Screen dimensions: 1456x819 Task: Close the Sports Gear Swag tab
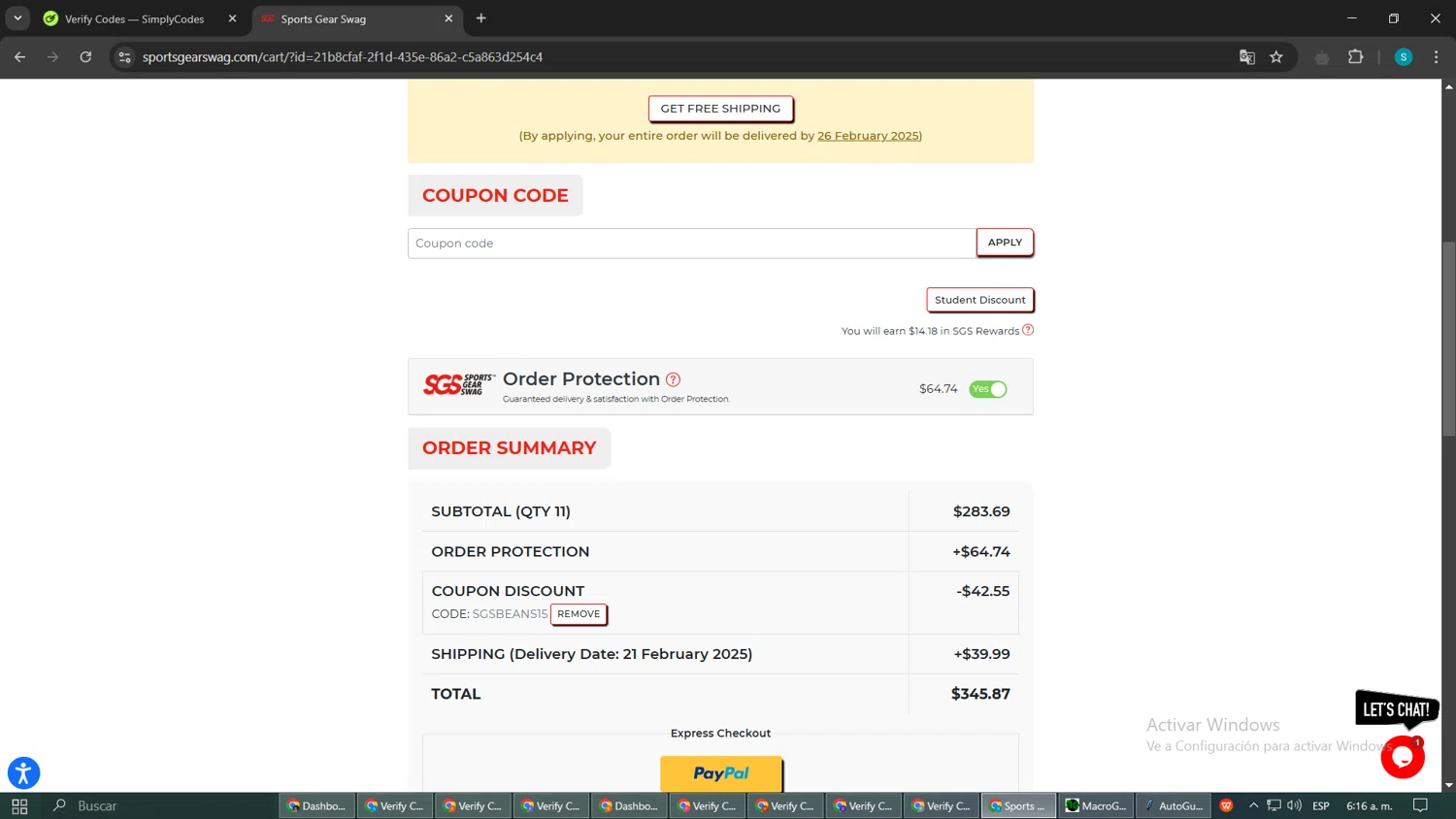coord(448,18)
